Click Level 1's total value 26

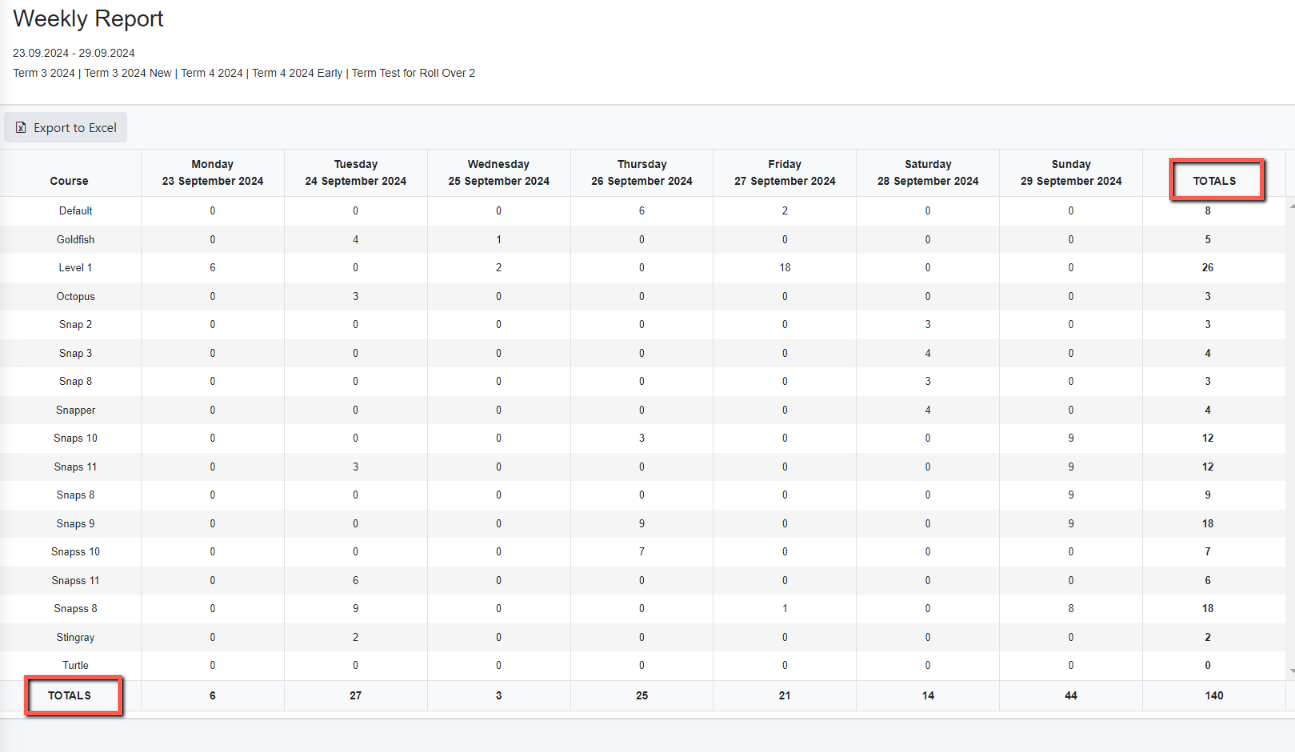tap(1208, 268)
